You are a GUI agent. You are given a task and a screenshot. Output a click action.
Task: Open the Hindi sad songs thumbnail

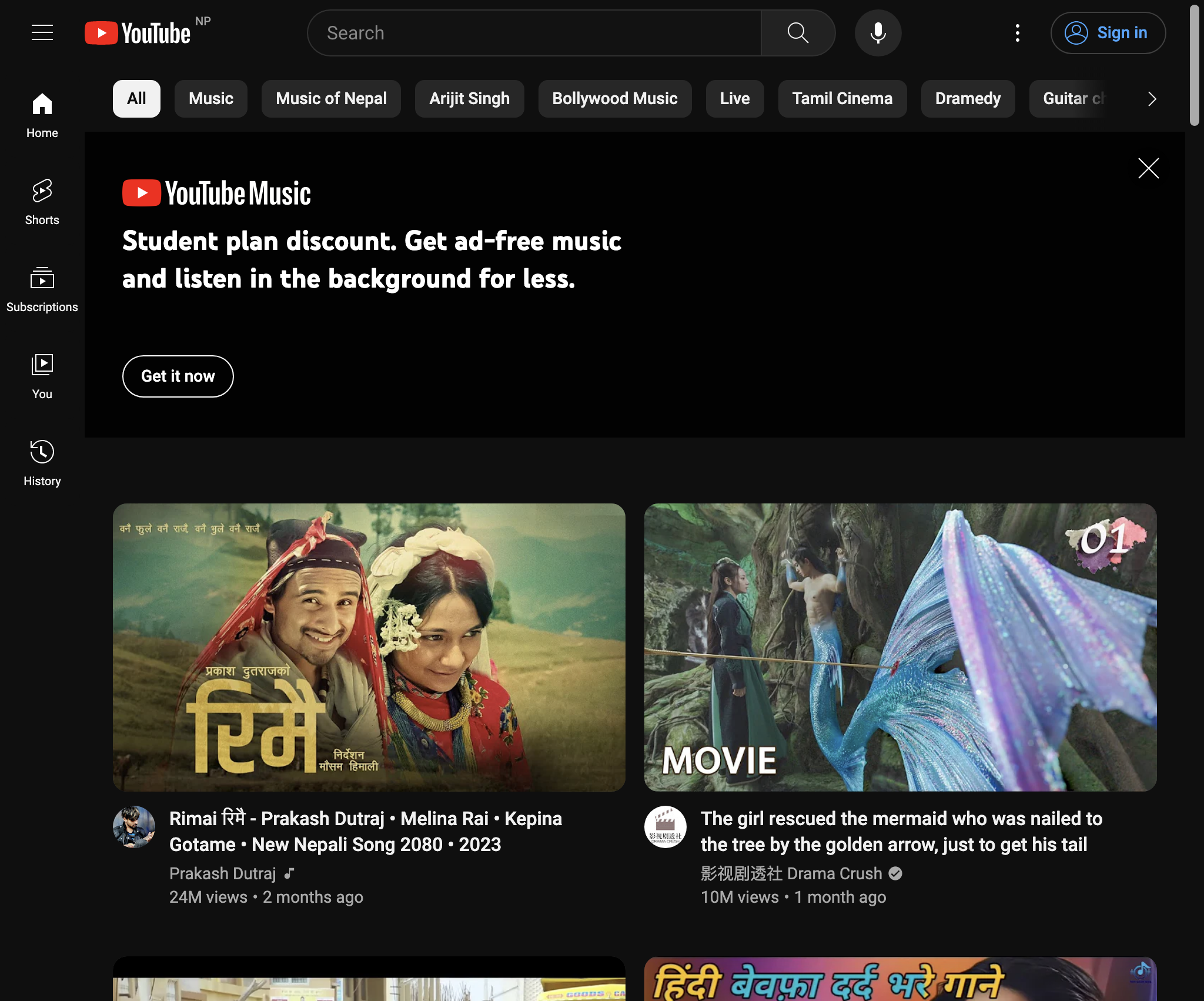[901, 979]
